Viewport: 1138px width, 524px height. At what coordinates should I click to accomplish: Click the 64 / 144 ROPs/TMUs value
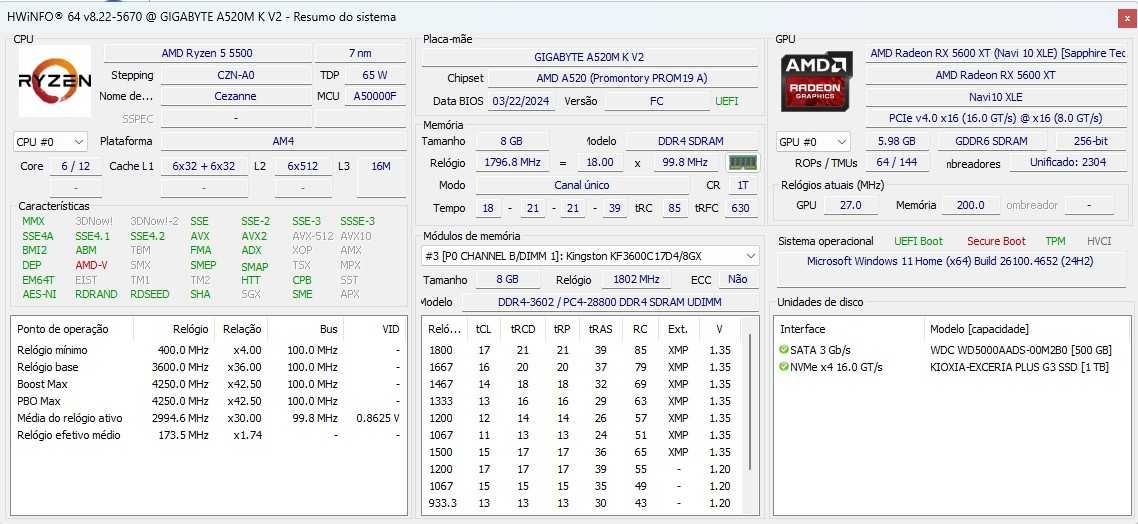(x=896, y=163)
